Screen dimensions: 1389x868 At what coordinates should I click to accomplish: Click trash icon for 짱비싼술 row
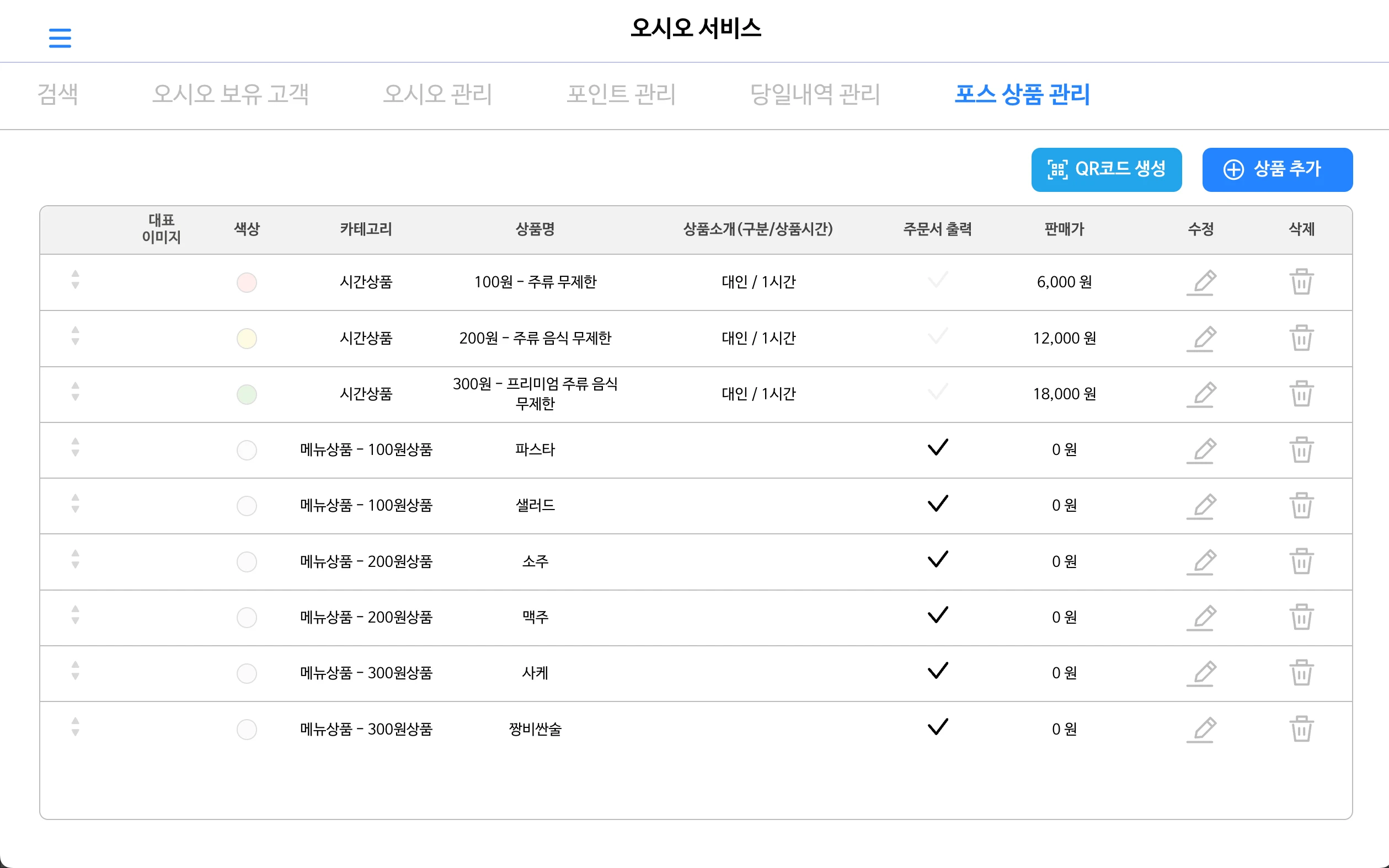1301,729
